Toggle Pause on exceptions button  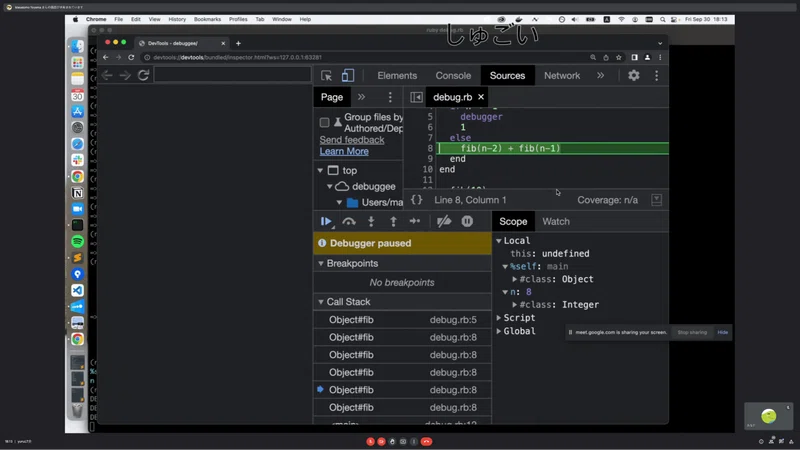(x=467, y=221)
